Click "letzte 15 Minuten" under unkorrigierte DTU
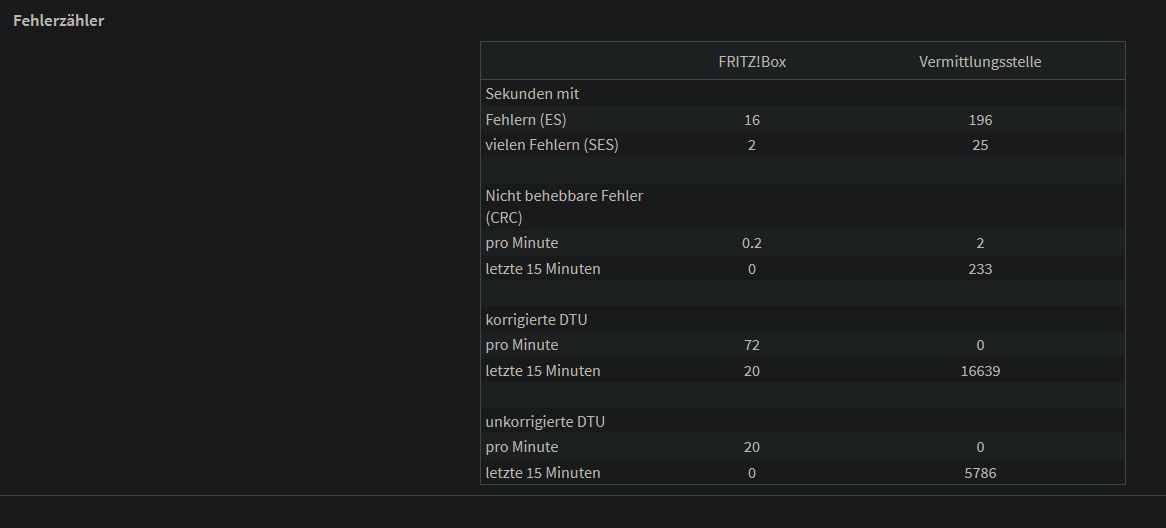1166x528 pixels. pos(543,473)
